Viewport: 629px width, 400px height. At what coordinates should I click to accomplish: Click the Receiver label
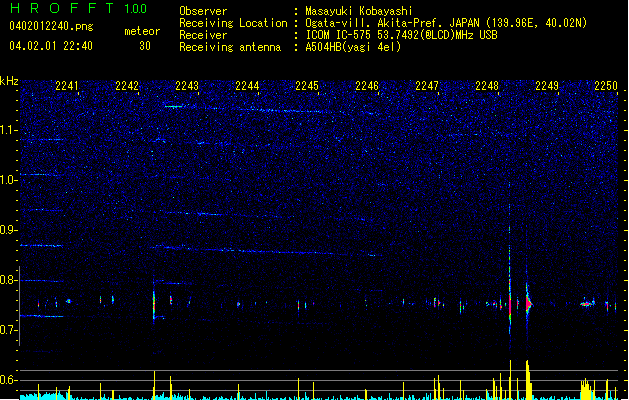tap(203, 35)
